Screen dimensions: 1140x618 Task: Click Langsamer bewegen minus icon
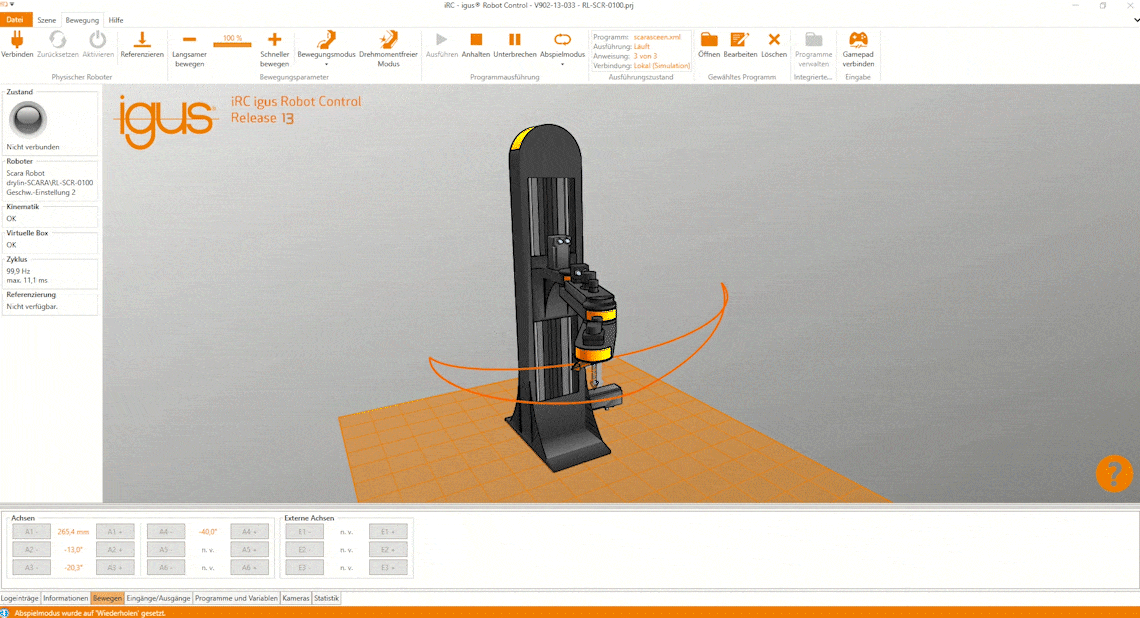[x=189, y=39]
